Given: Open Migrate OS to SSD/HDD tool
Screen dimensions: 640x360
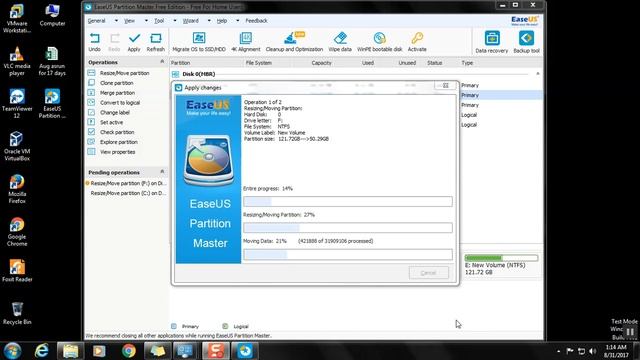Looking at the screenshot, I should 199,42.
